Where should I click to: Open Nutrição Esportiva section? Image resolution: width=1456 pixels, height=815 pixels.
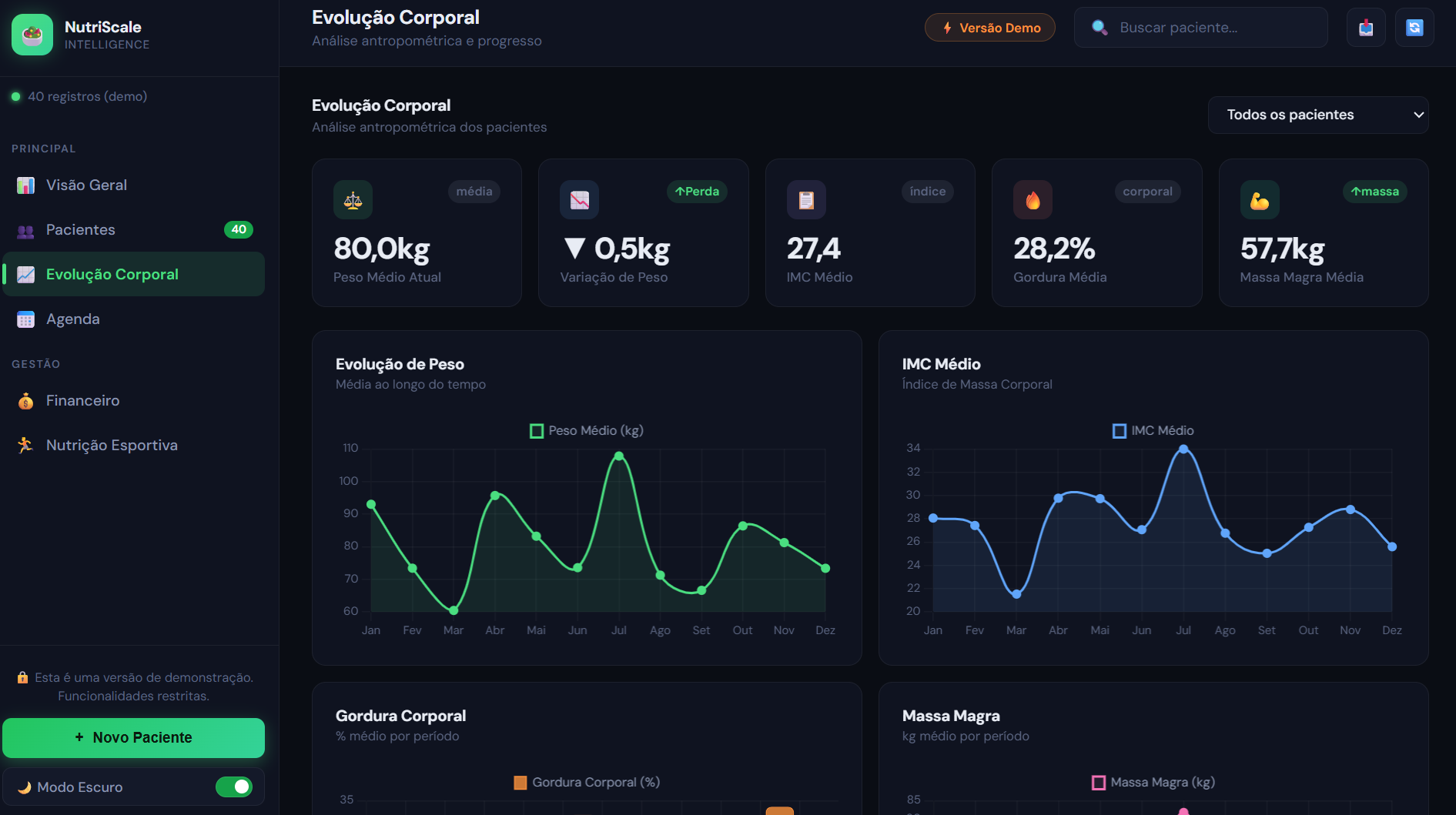(x=134, y=446)
